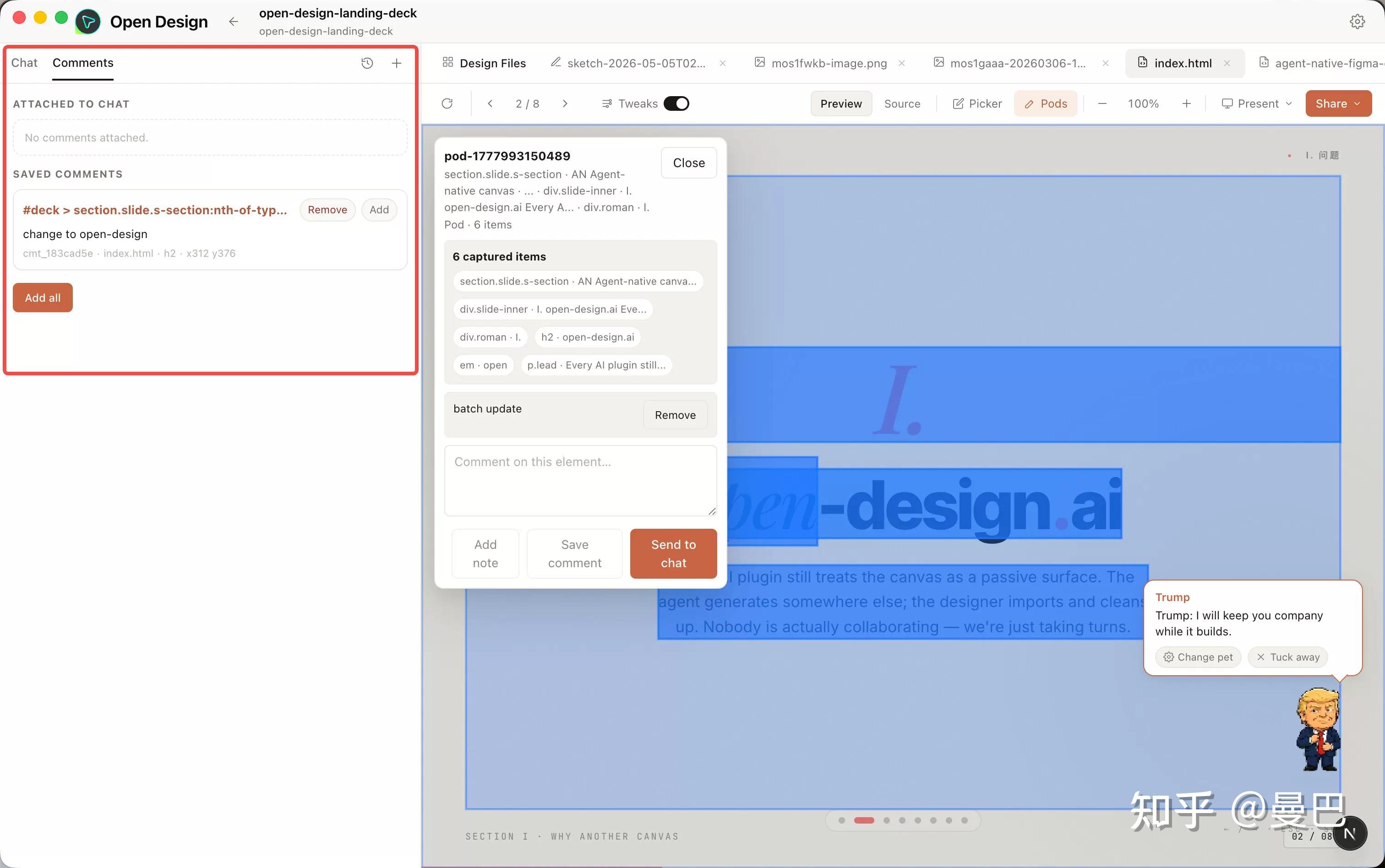Zoom in with the plus icon
Screen dimensions: 1385x868
(x=1186, y=103)
